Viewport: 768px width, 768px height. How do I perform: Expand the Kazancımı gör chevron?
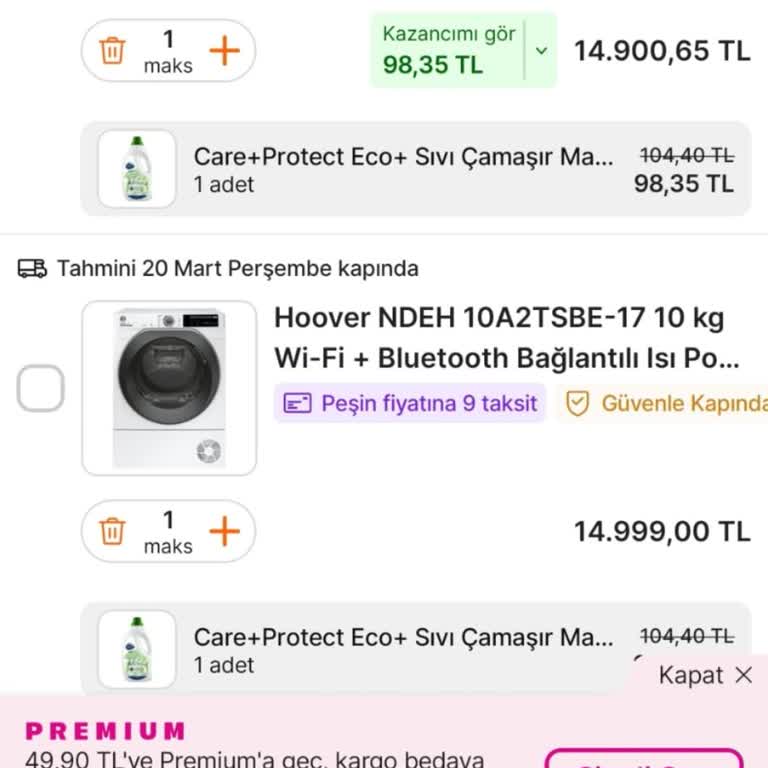tap(541, 50)
